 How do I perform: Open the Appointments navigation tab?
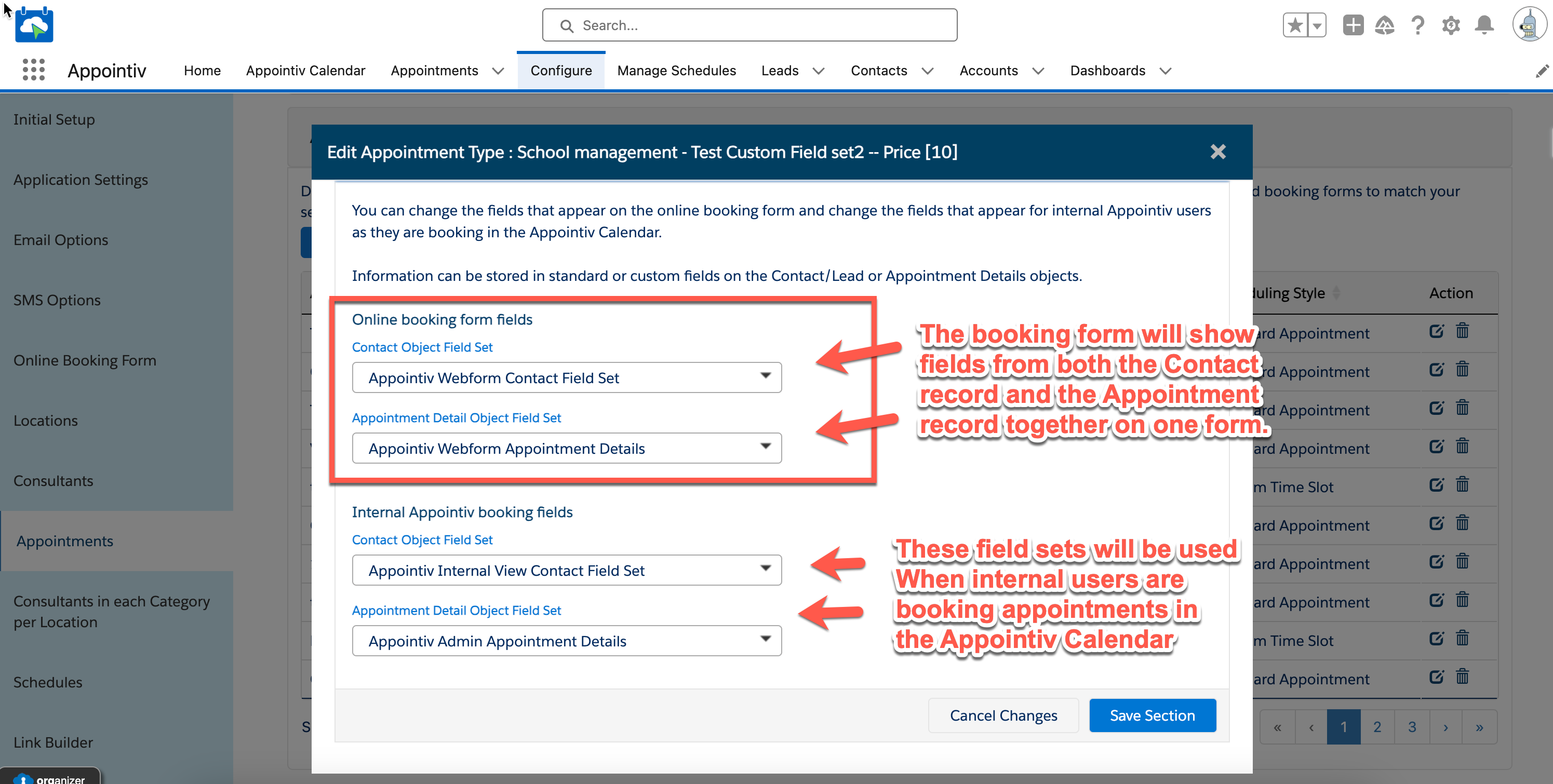(x=434, y=71)
